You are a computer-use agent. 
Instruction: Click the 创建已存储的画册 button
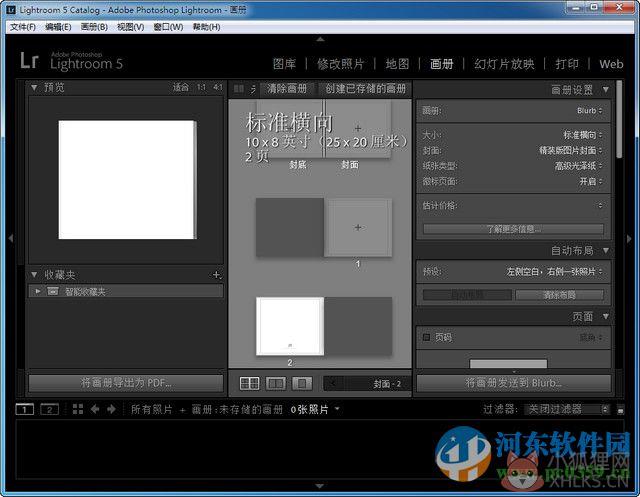(365, 89)
